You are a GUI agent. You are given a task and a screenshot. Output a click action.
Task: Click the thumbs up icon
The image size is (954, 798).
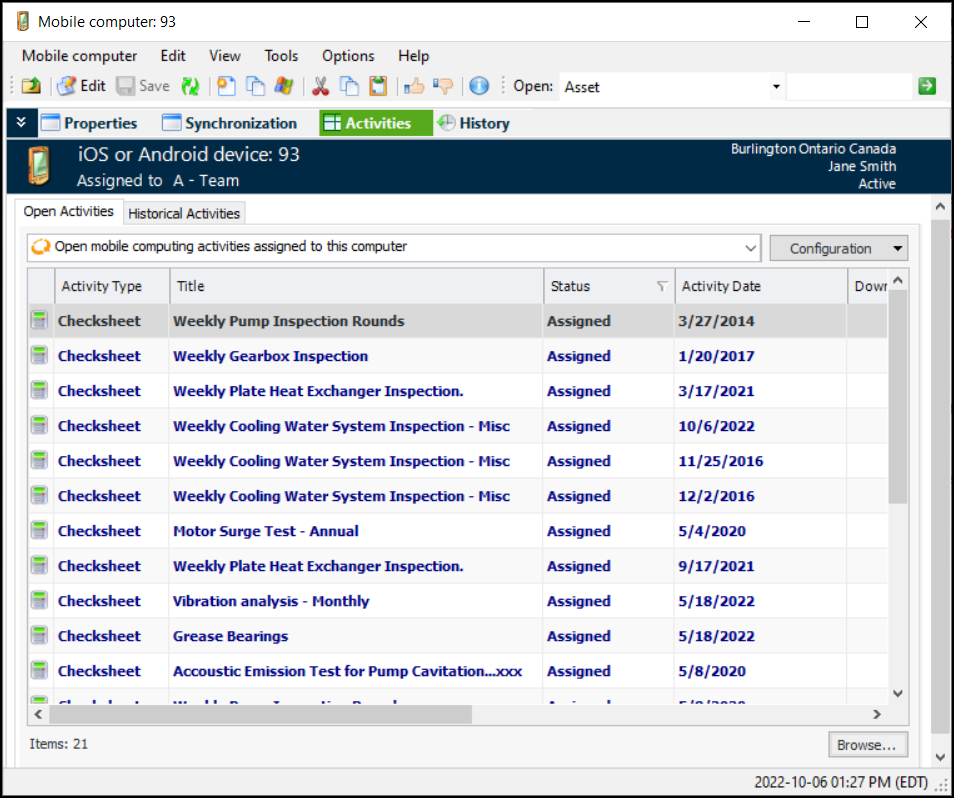coord(416,86)
